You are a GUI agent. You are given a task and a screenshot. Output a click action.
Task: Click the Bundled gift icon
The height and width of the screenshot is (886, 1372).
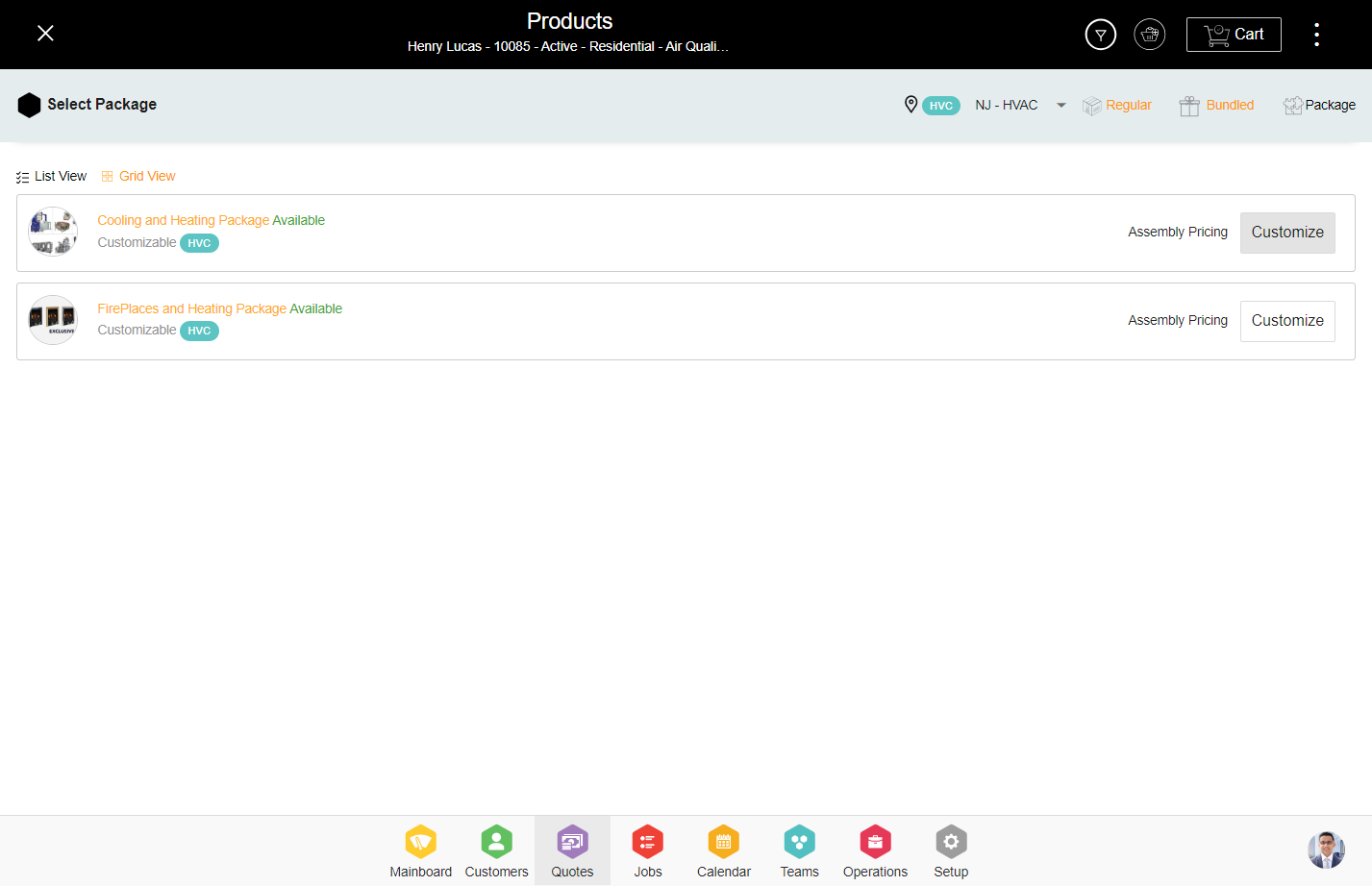[x=1189, y=106]
